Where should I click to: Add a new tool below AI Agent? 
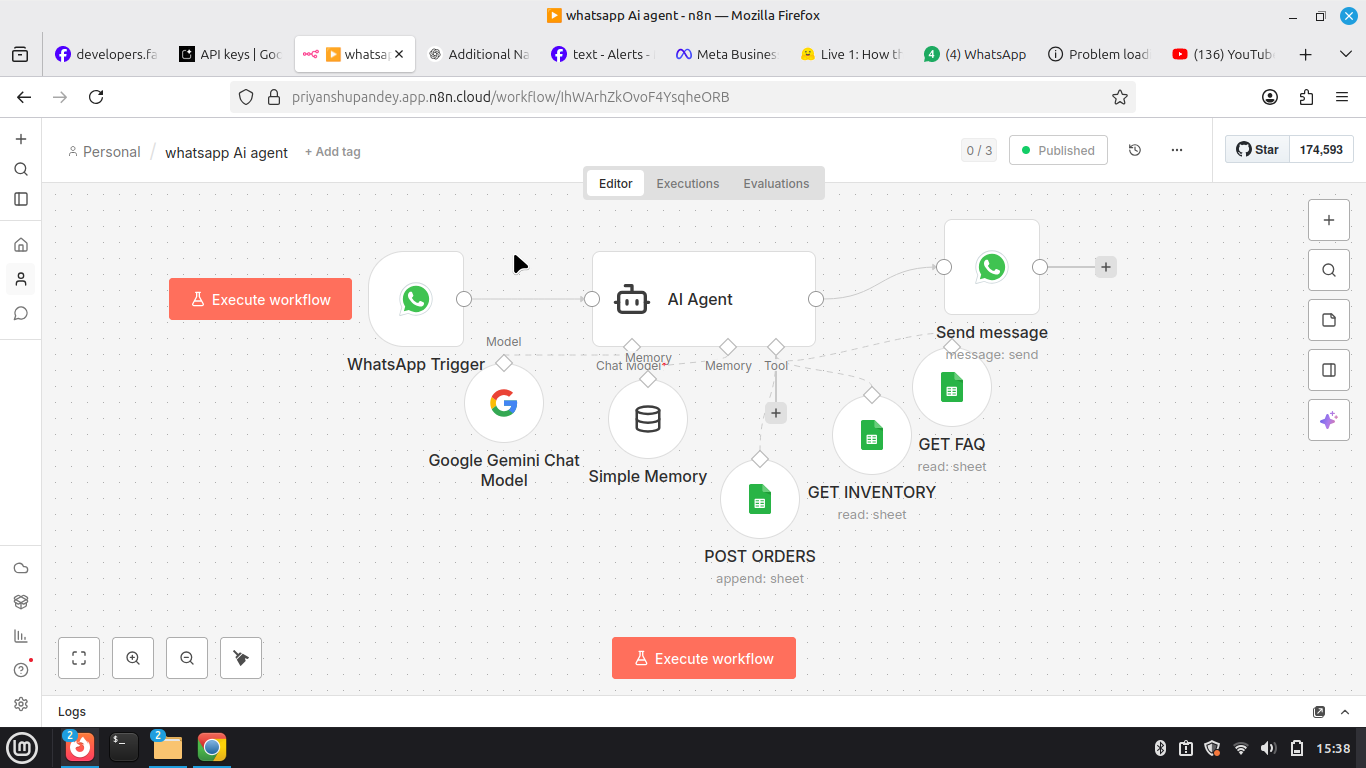click(x=776, y=413)
